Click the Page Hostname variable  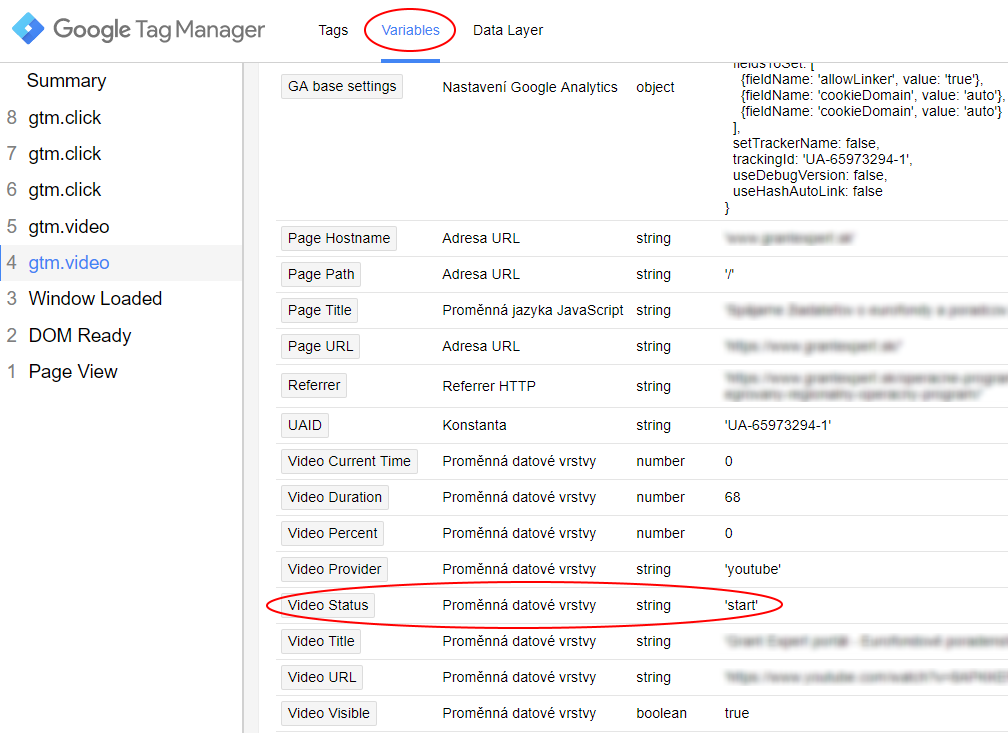pyautogui.click(x=339, y=238)
